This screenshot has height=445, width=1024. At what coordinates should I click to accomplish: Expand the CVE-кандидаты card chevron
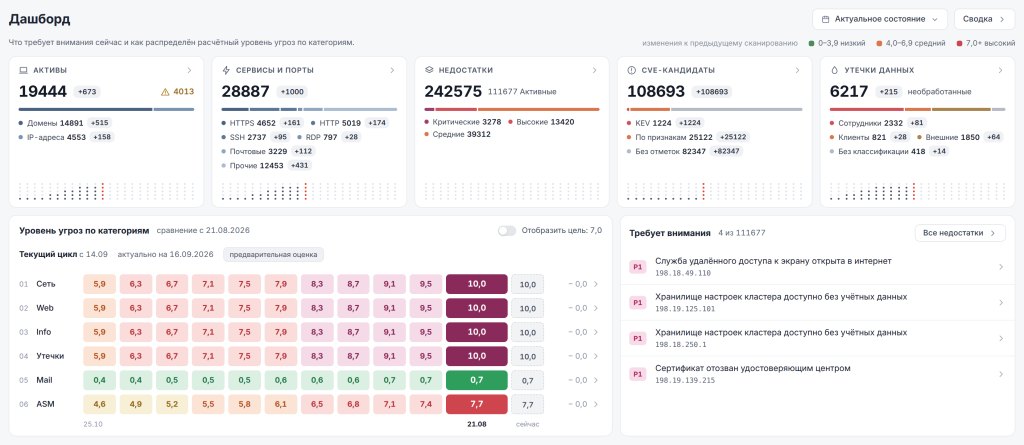(797, 70)
